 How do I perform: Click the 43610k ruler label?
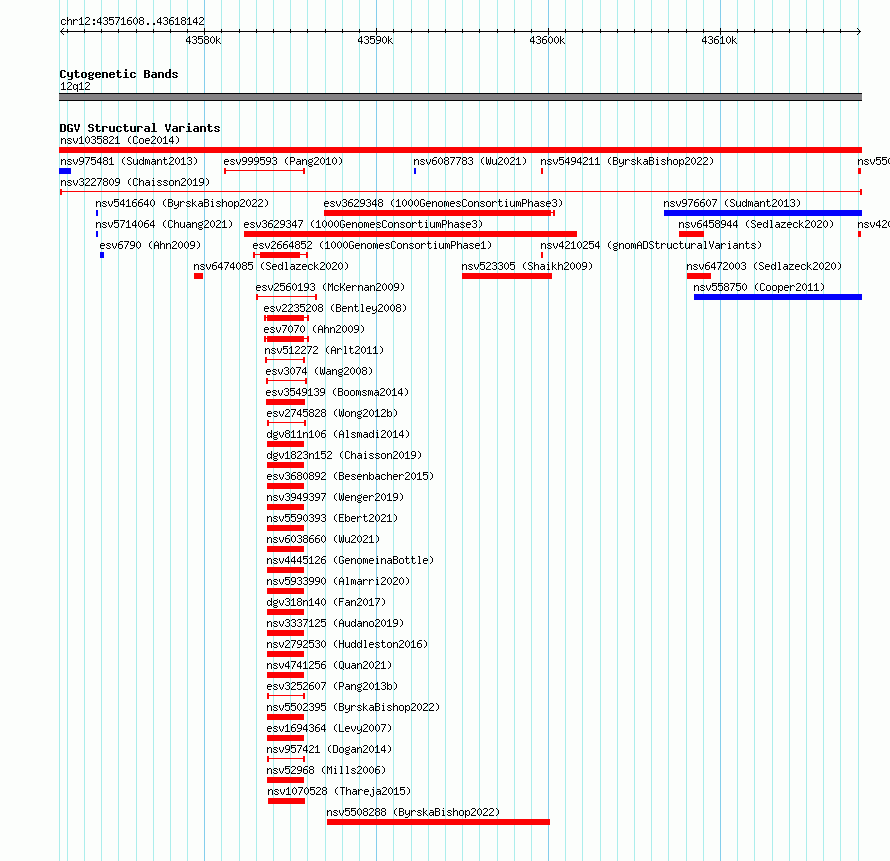click(x=719, y=40)
